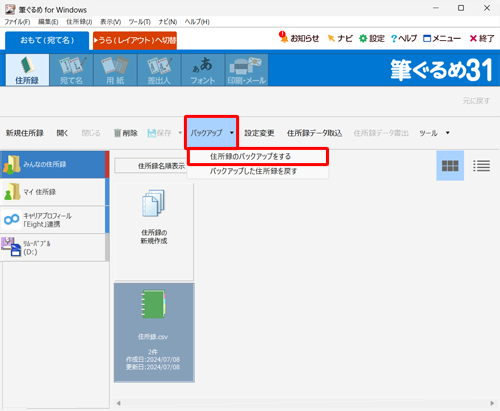Open the ツール(T) menu in menu bar
Screen dimensions: 500x411
click(x=140, y=22)
